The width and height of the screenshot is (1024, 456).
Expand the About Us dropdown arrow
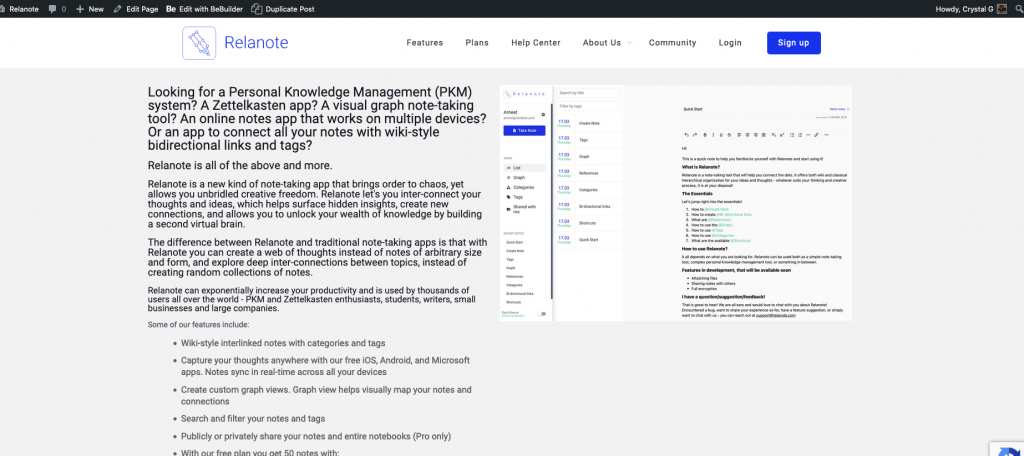pos(630,43)
